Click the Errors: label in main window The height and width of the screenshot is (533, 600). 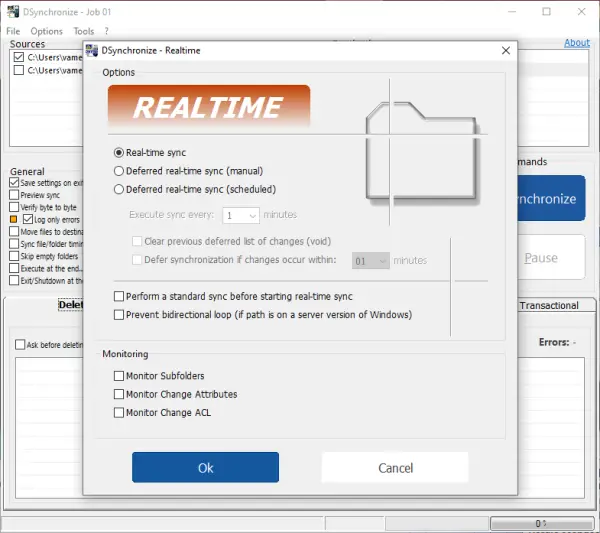(554, 342)
